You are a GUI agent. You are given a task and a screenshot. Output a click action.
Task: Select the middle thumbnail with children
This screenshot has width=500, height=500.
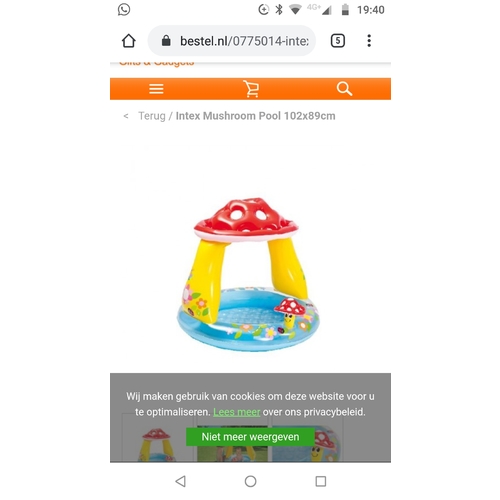click(x=232, y=443)
